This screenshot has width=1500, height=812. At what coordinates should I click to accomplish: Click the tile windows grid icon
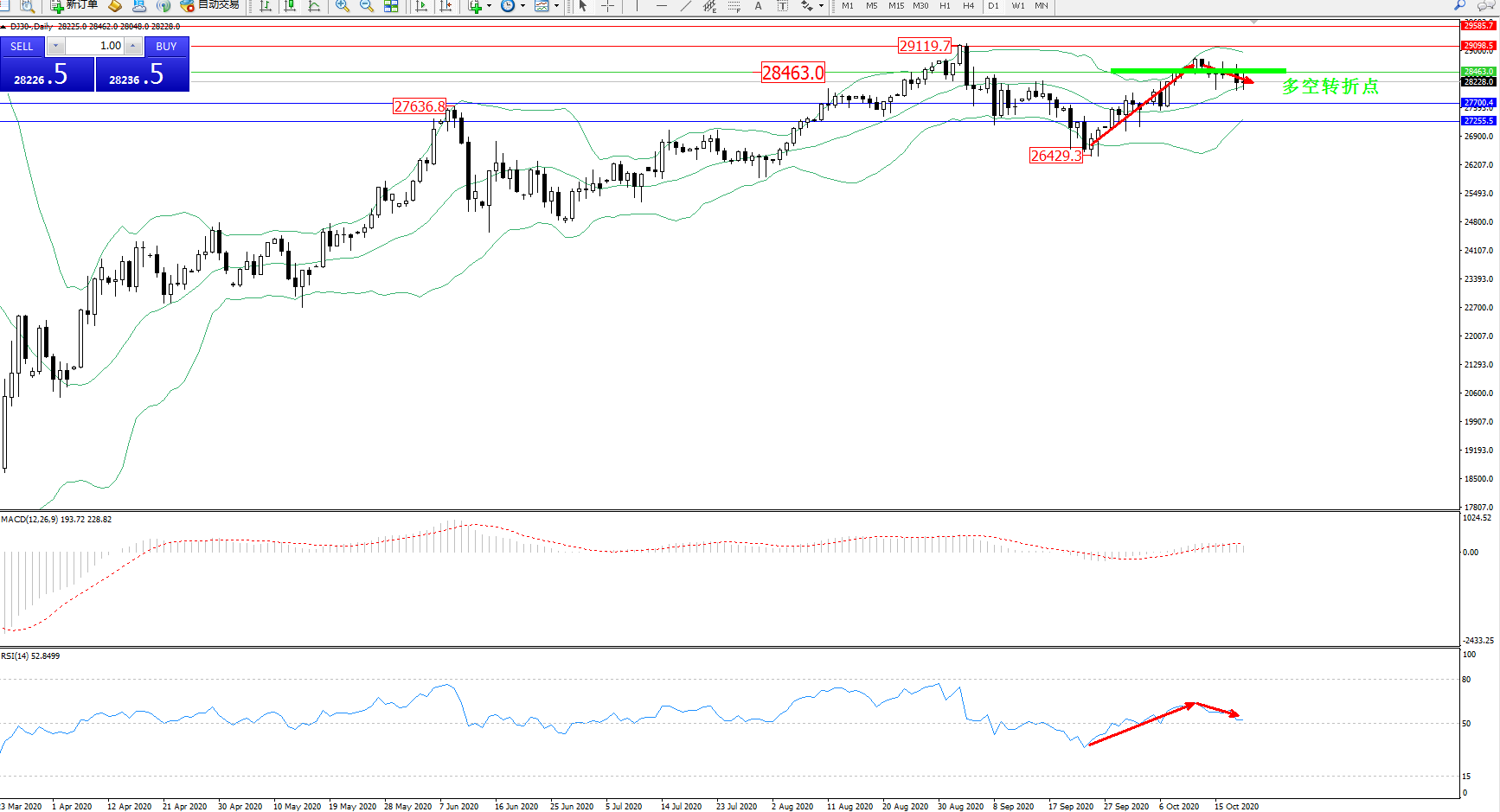coord(391,6)
